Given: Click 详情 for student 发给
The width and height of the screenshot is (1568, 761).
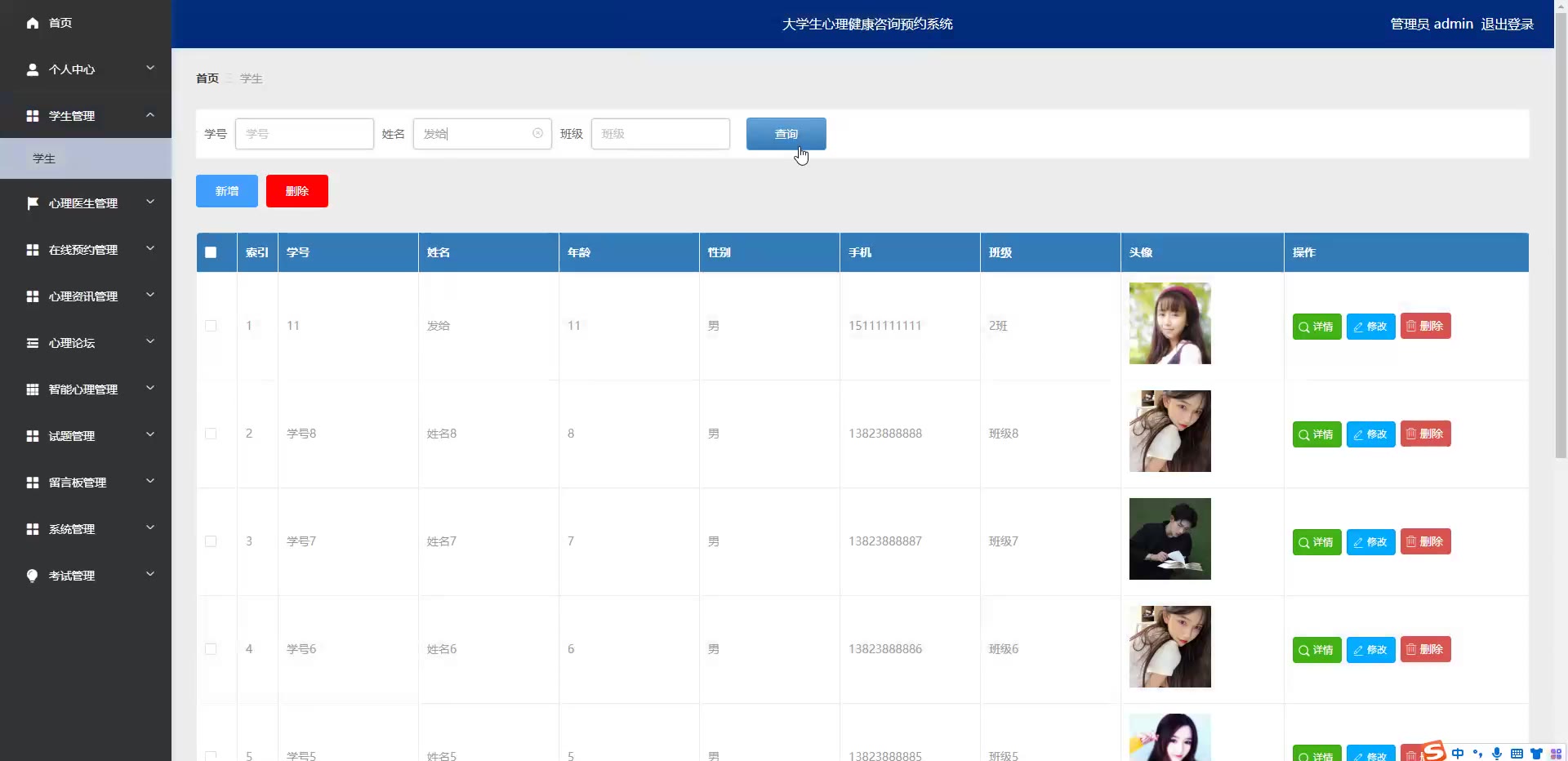Looking at the screenshot, I should click(1316, 327).
